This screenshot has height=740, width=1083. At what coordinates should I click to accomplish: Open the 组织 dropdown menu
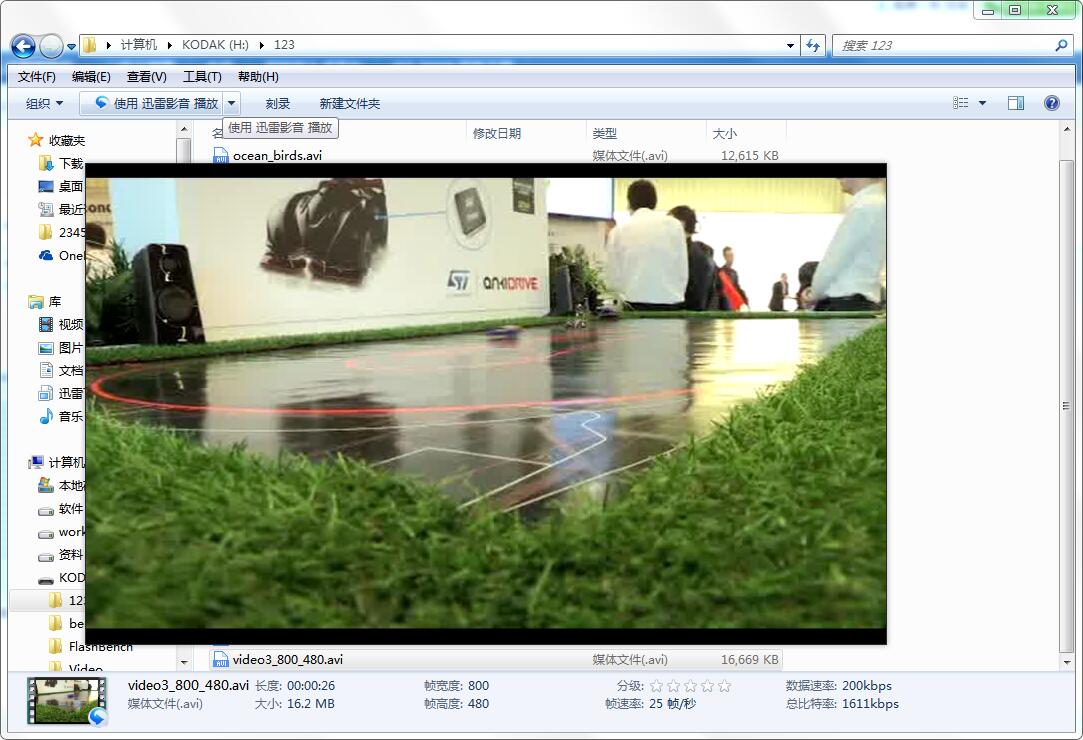point(44,104)
